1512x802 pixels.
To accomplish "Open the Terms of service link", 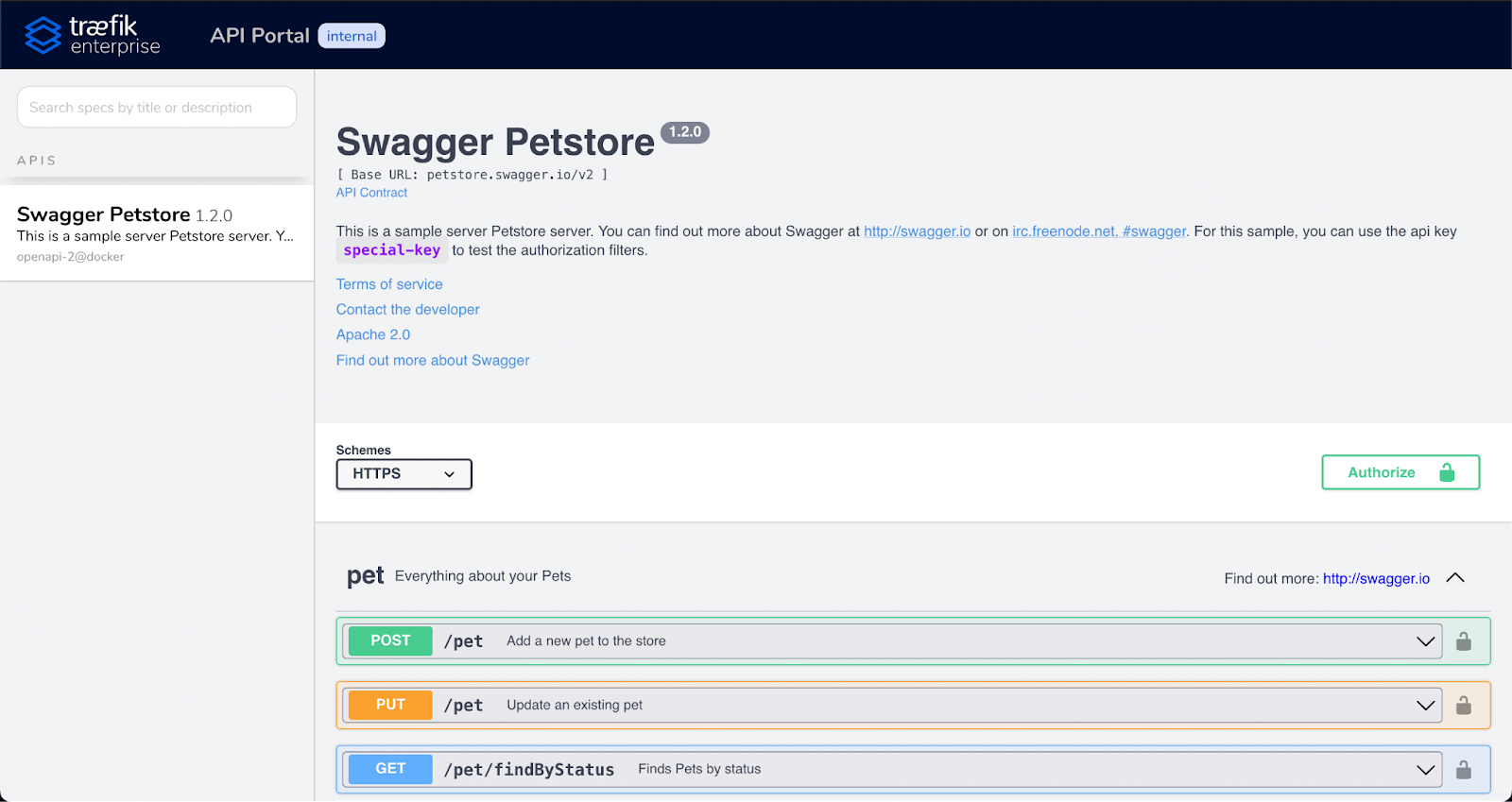I will [389, 284].
